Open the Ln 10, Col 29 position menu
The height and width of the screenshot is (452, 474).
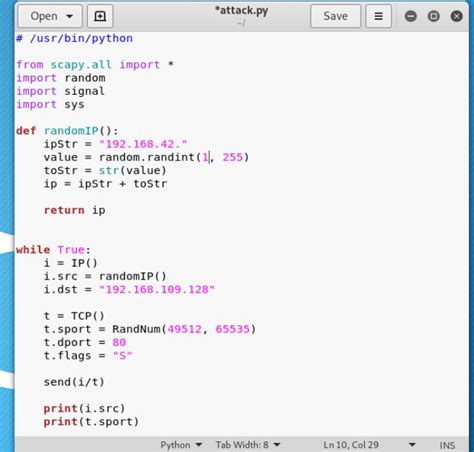click(369, 445)
